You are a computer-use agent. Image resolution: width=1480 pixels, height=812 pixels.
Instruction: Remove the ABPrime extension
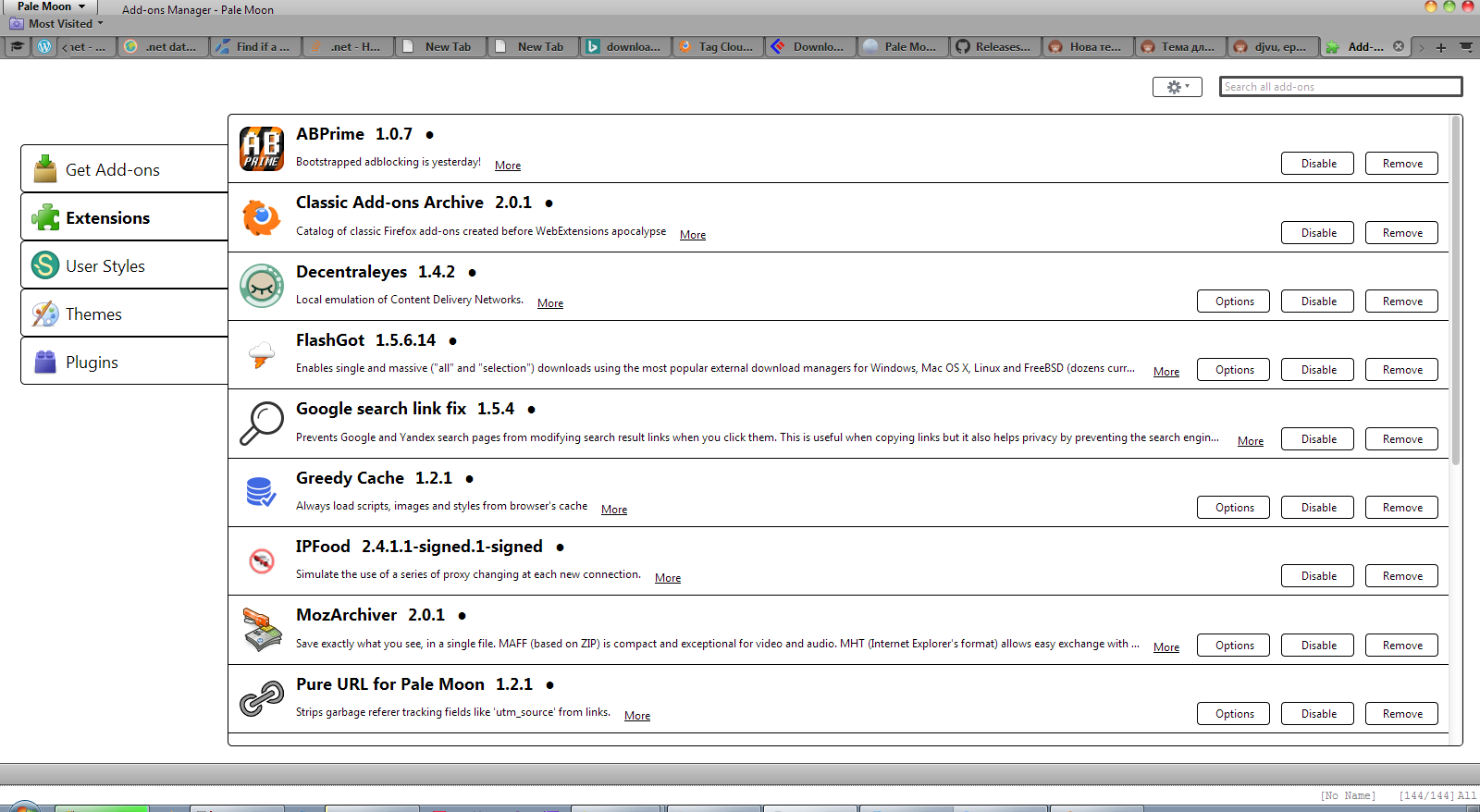coord(1402,164)
